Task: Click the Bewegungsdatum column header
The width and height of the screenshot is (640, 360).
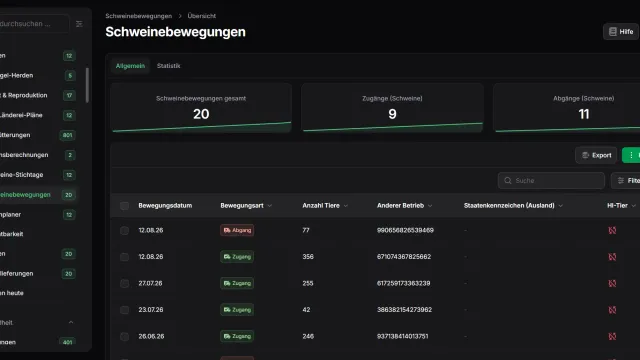Action: [x=165, y=206]
